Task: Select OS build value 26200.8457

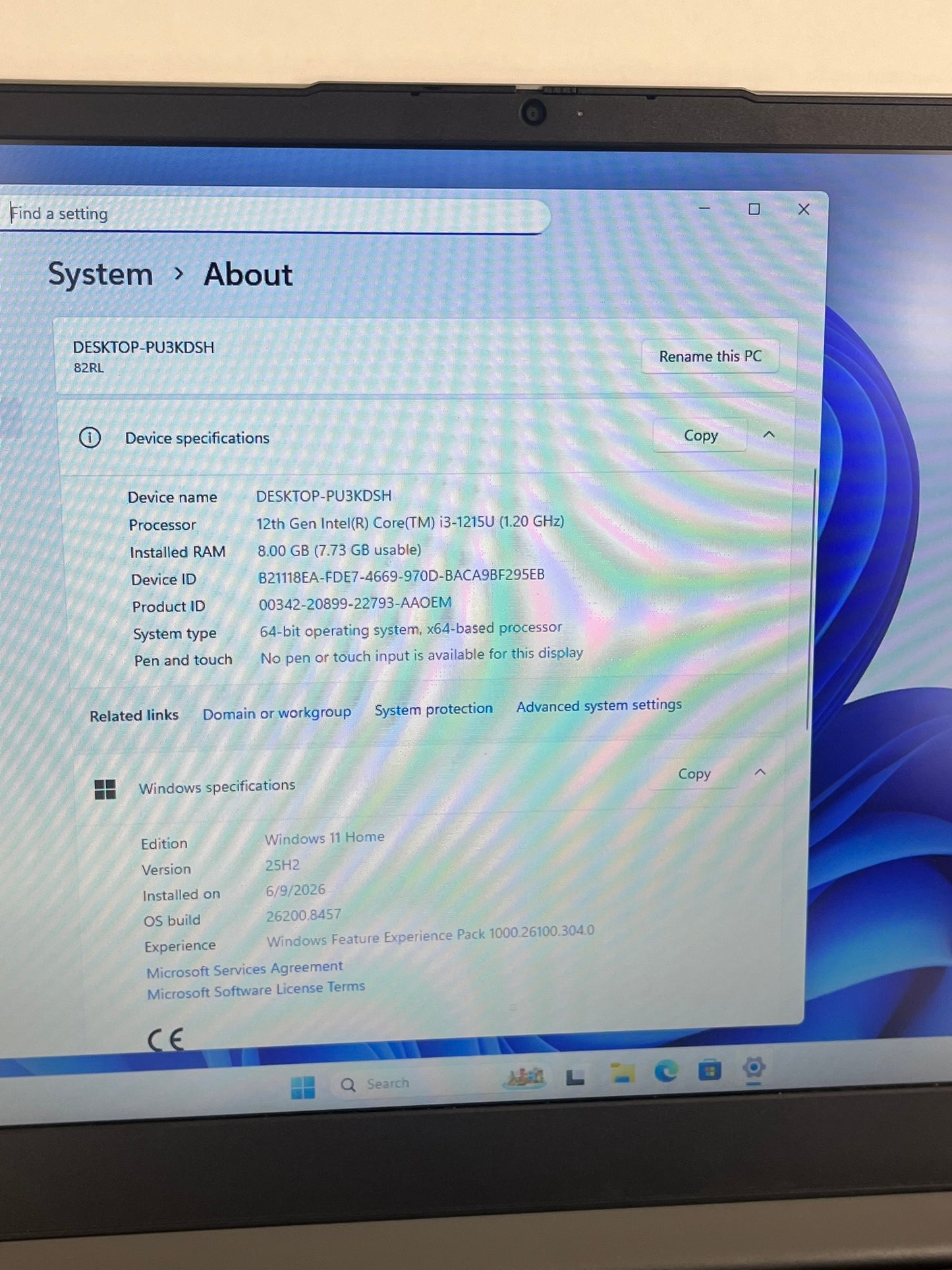Action: (x=303, y=915)
